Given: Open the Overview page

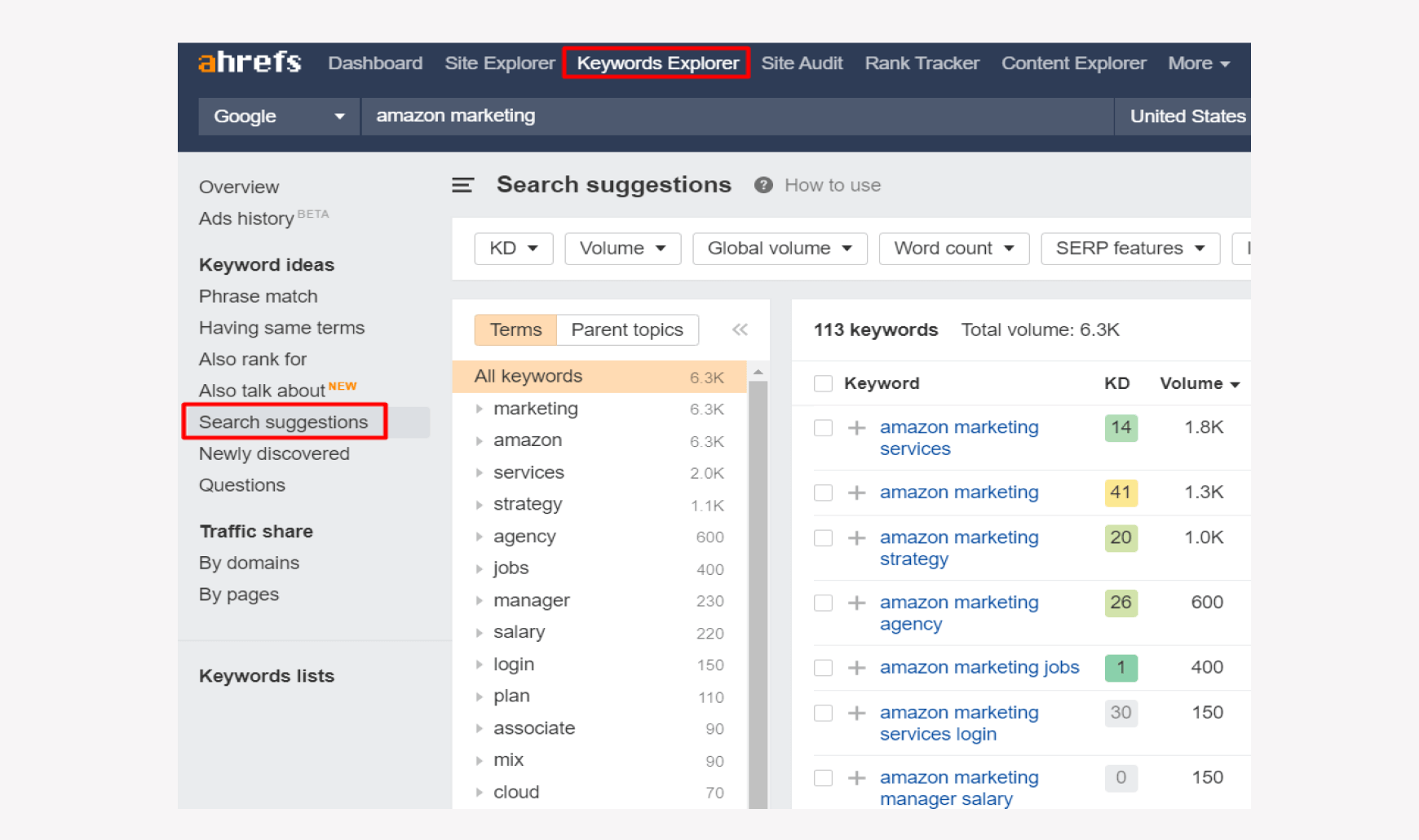Looking at the screenshot, I should [x=239, y=187].
